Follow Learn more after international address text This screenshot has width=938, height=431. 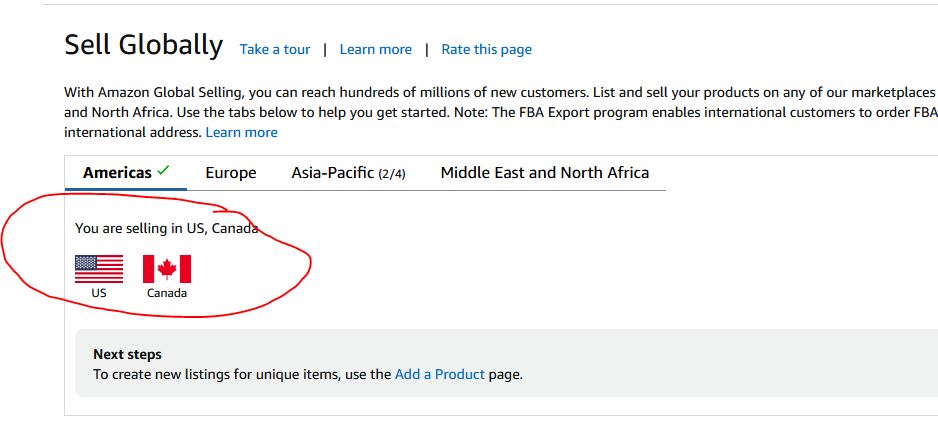coord(242,132)
